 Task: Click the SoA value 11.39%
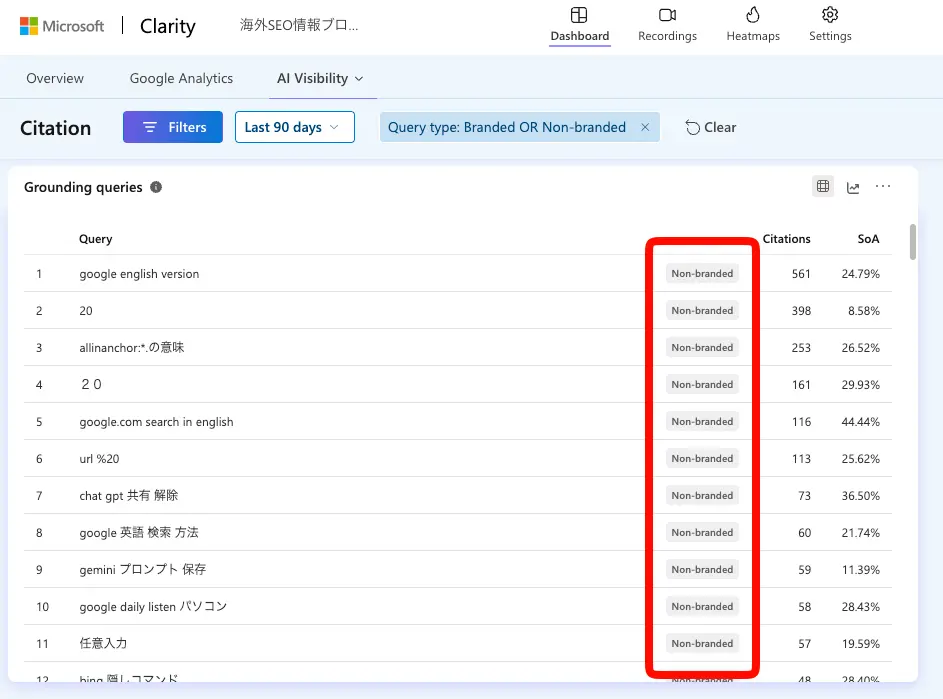861,570
